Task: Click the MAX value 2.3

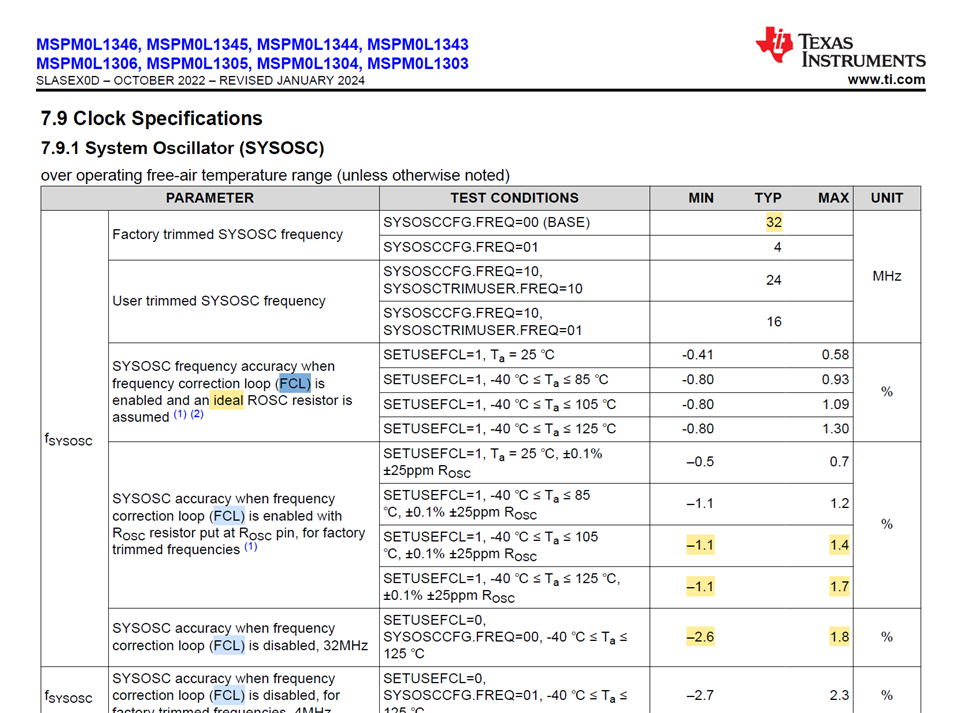Action: 840,695
